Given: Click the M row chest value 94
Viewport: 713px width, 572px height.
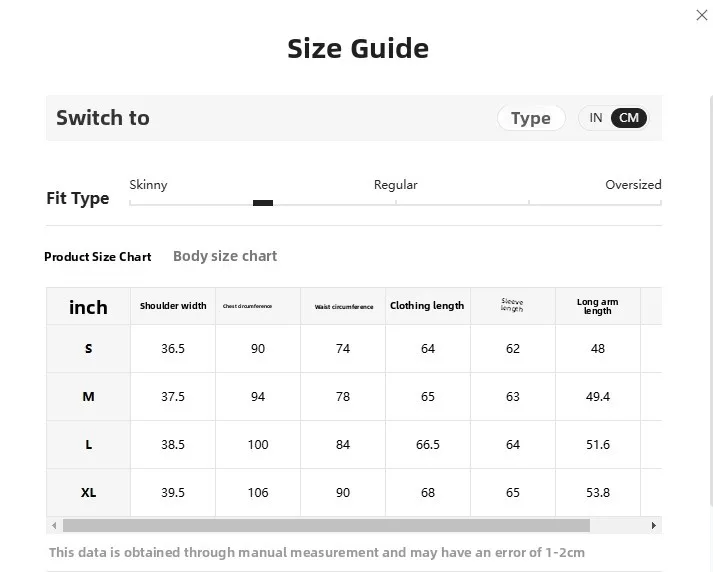Looking at the screenshot, I should pos(258,396).
